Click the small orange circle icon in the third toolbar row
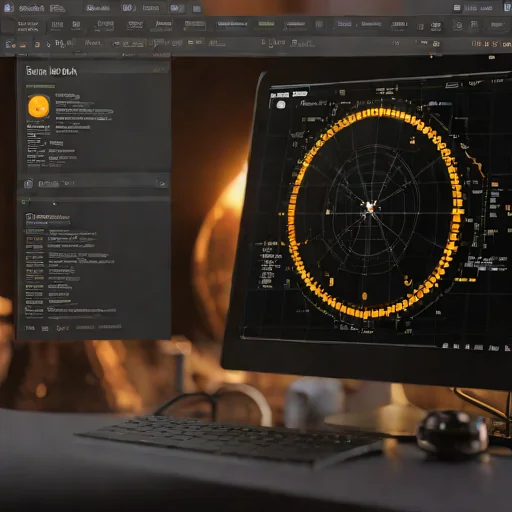Screen dimensions: 512x512 click(37, 44)
